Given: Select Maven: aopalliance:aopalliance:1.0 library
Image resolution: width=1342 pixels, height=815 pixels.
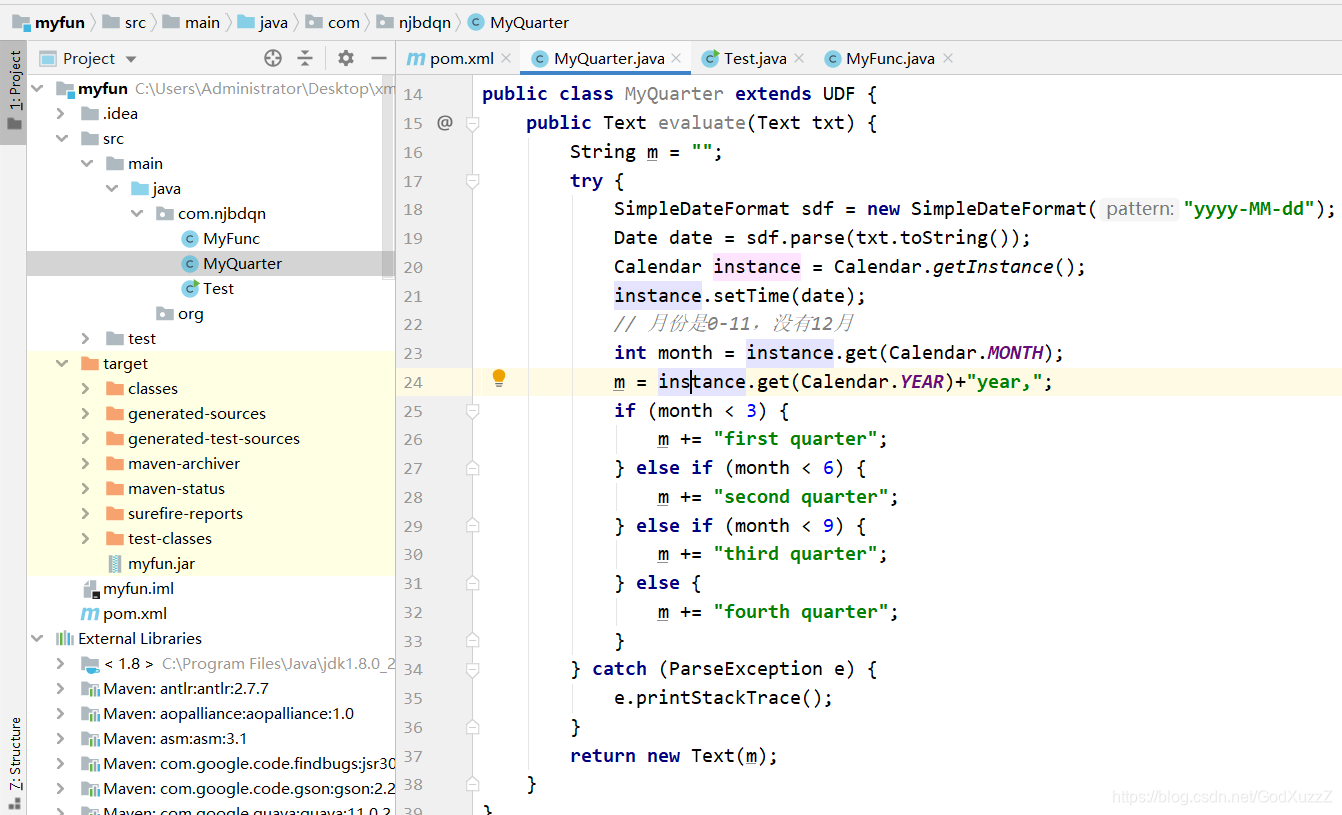Looking at the screenshot, I should [218, 713].
